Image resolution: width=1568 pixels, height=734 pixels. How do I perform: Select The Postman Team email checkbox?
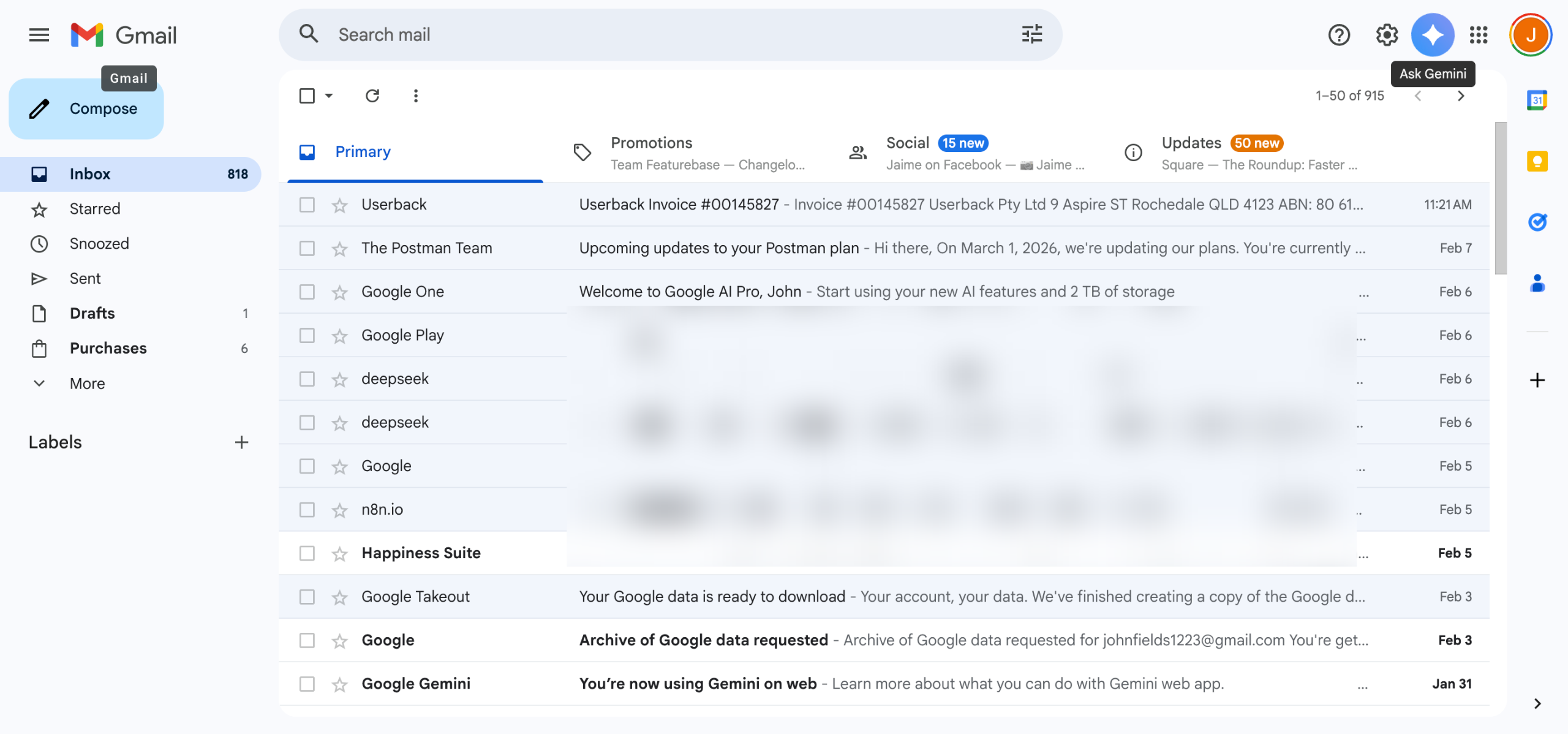tap(307, 248)
